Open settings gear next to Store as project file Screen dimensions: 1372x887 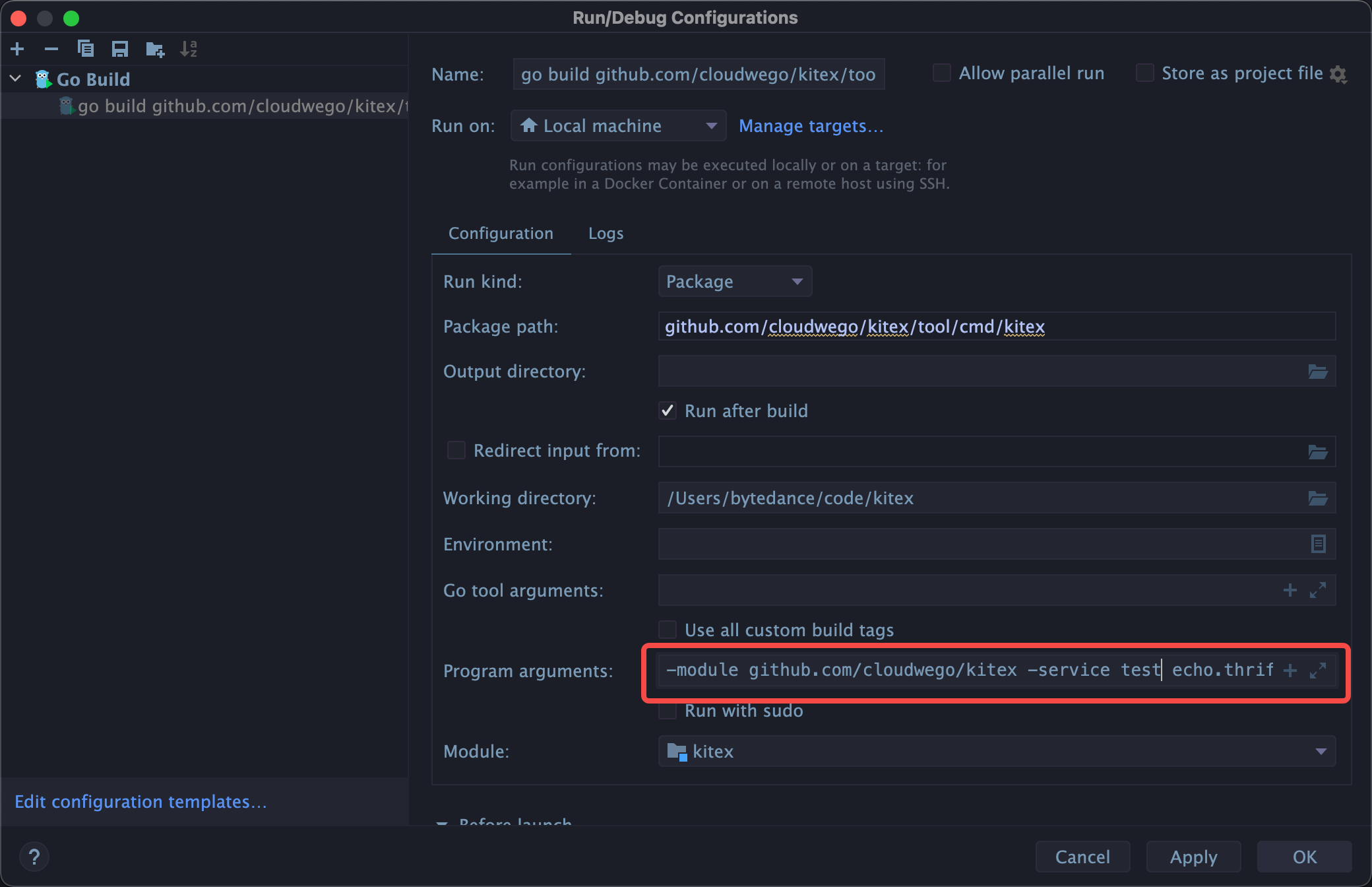coord(1339,73)
